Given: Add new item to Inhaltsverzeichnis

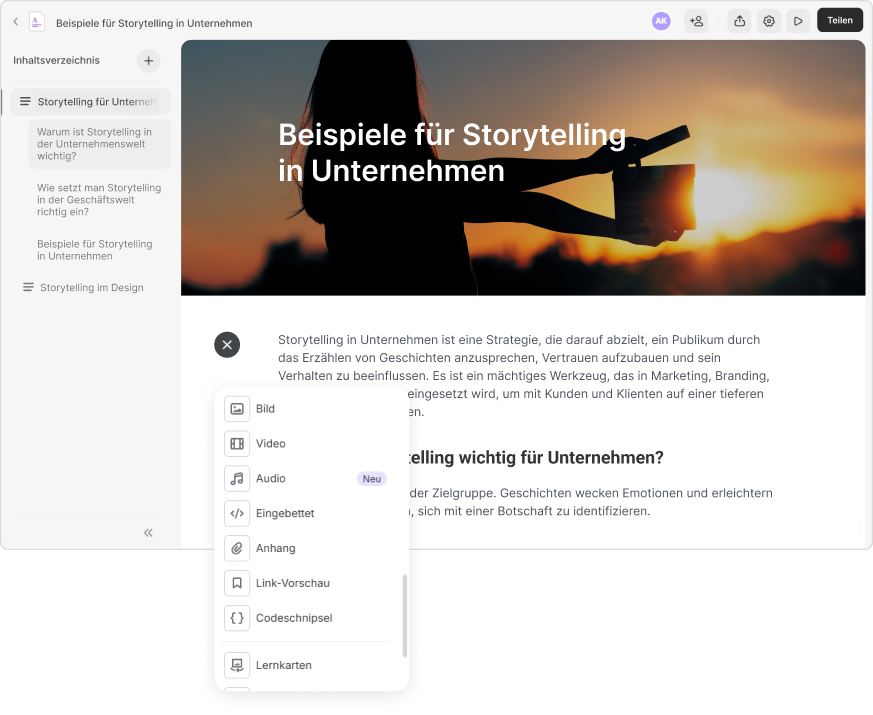Looking at the screenshot, I should pos(149,61).
